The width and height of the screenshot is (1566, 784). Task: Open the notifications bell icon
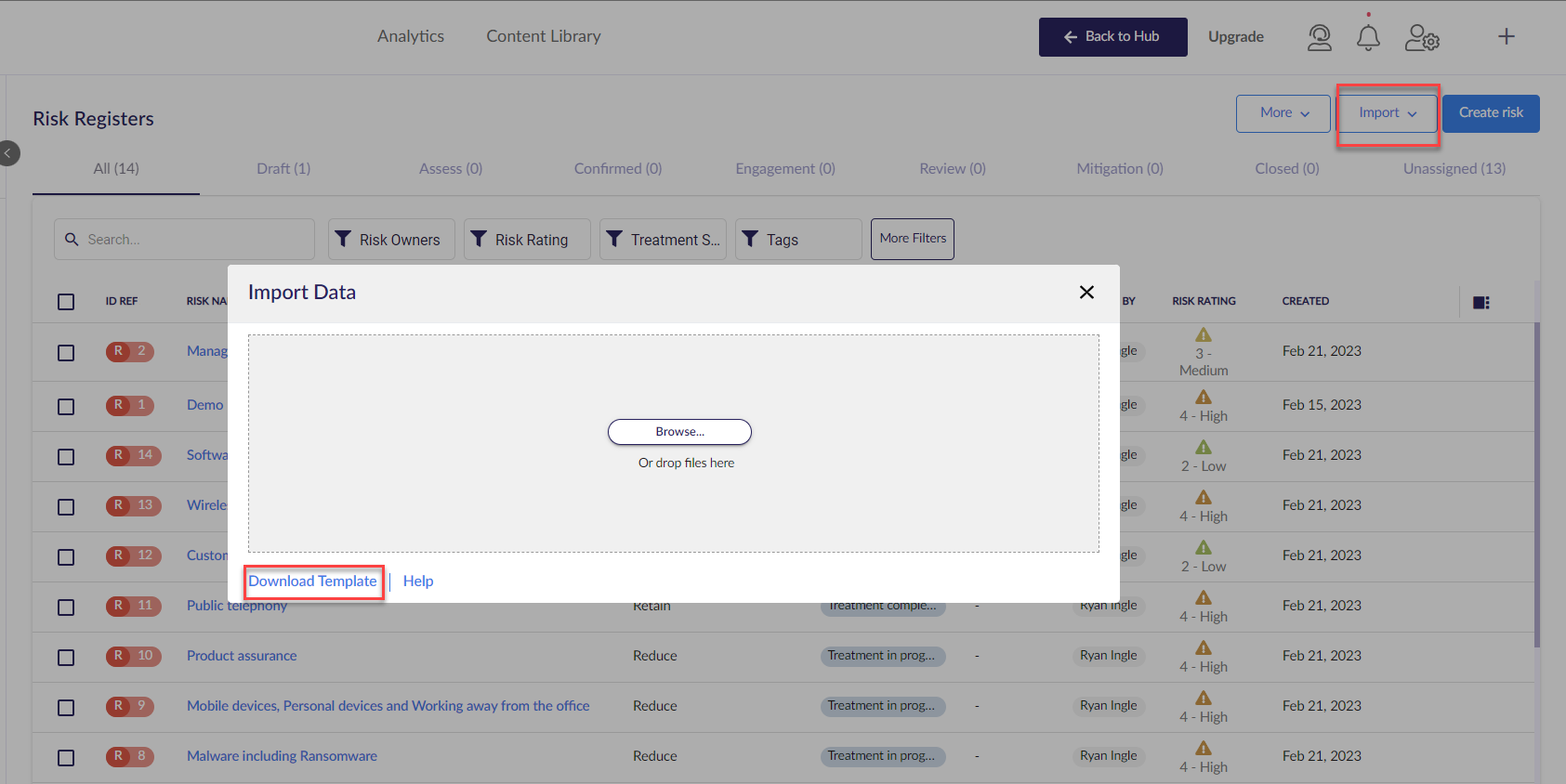[1368, 37]
